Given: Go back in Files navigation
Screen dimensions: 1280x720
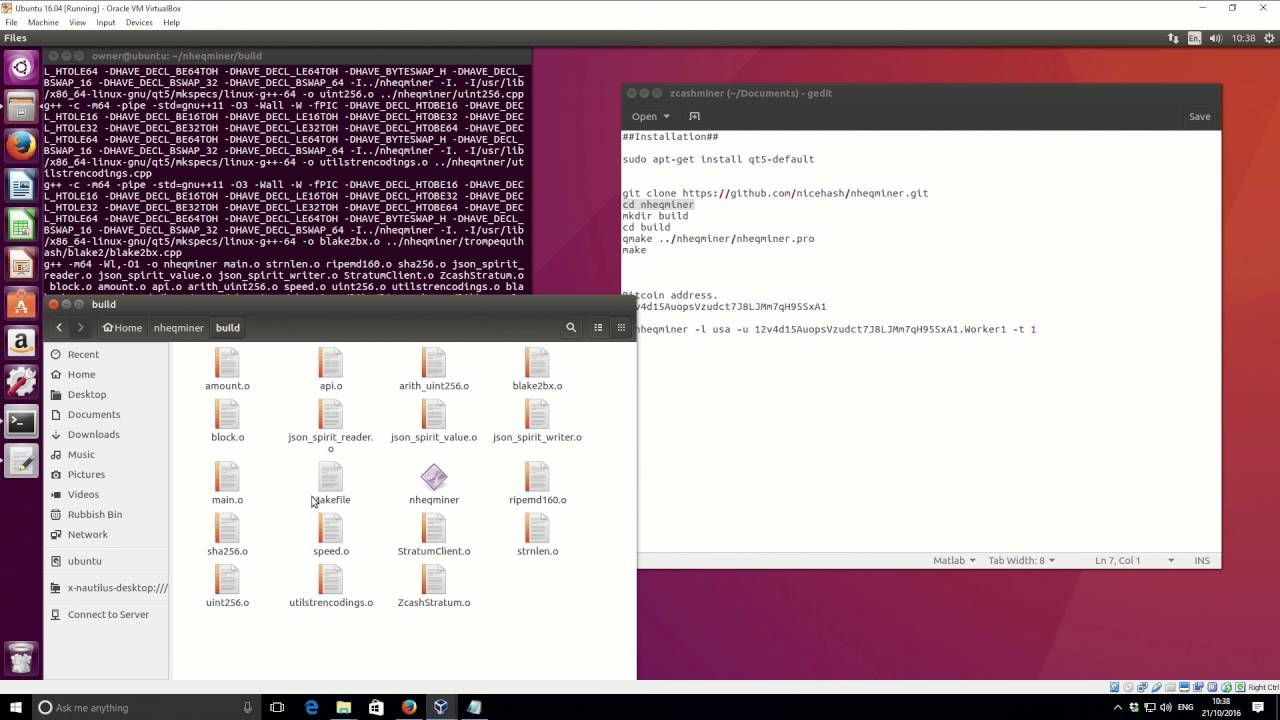Looking at the screenshot, I should point(59,327).
